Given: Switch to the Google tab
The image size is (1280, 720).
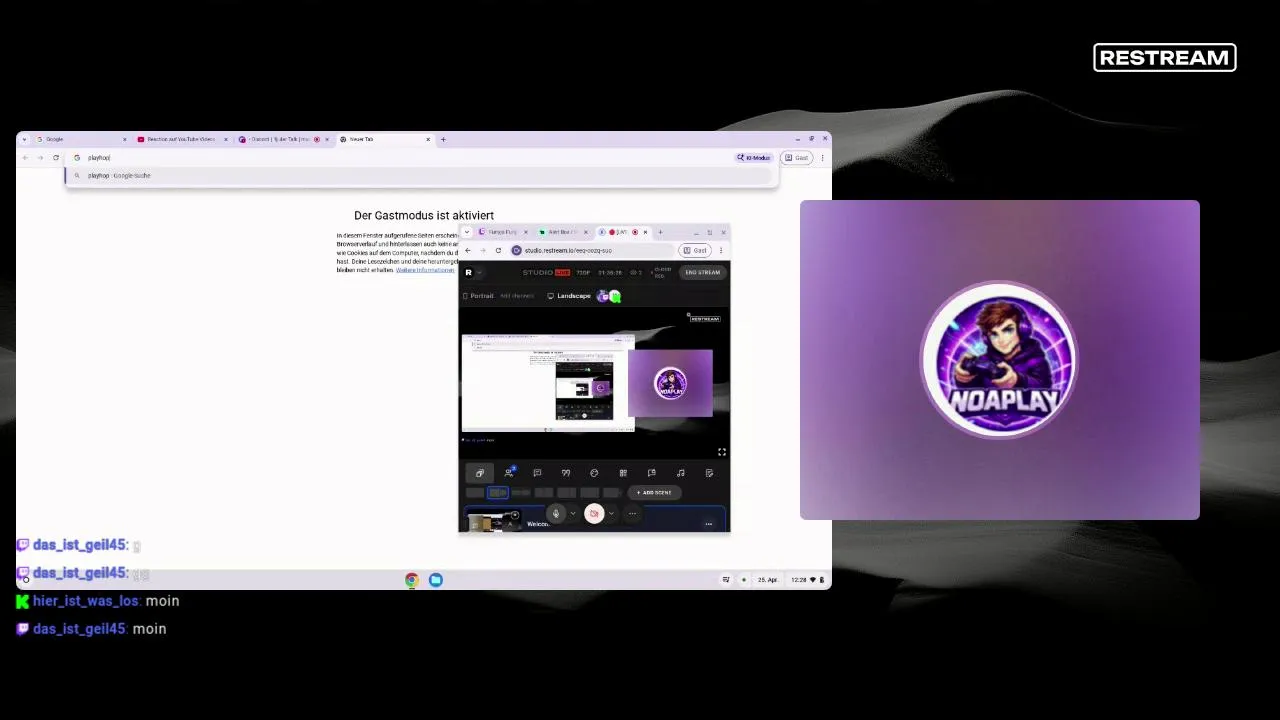Looking at the screenshot, I should 80,139.
